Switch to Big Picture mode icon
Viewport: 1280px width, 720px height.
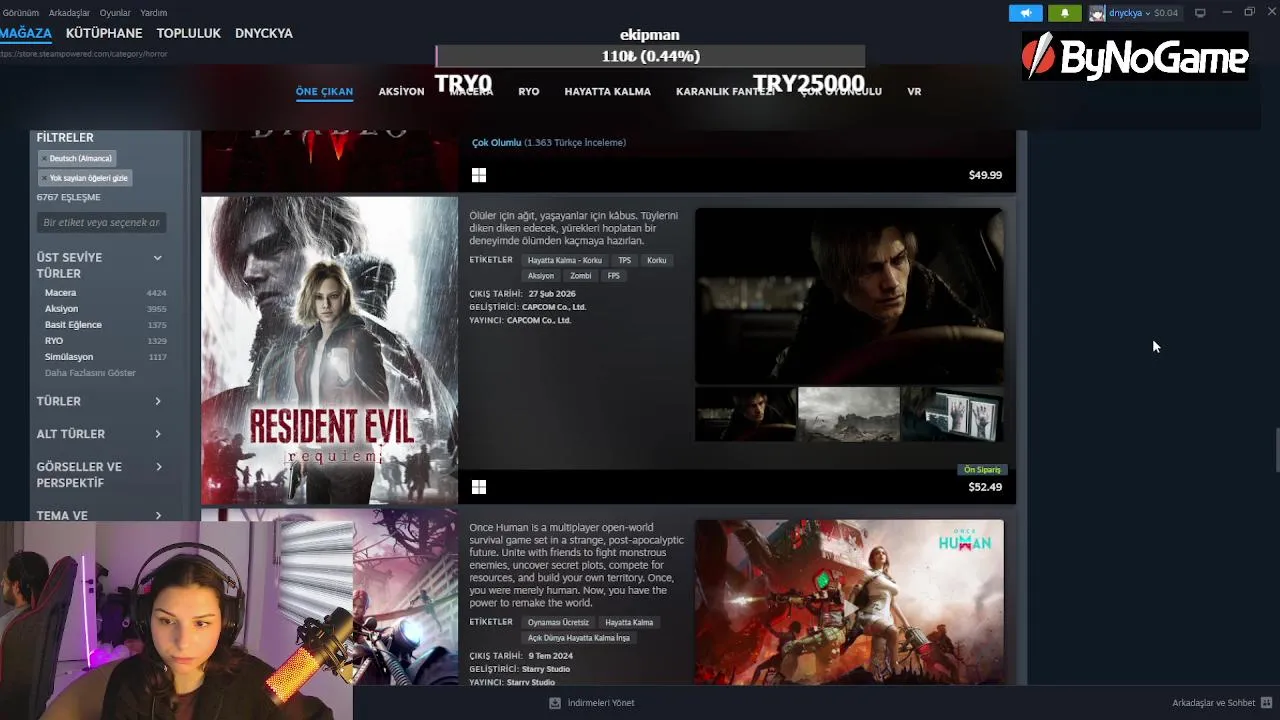1200,13
